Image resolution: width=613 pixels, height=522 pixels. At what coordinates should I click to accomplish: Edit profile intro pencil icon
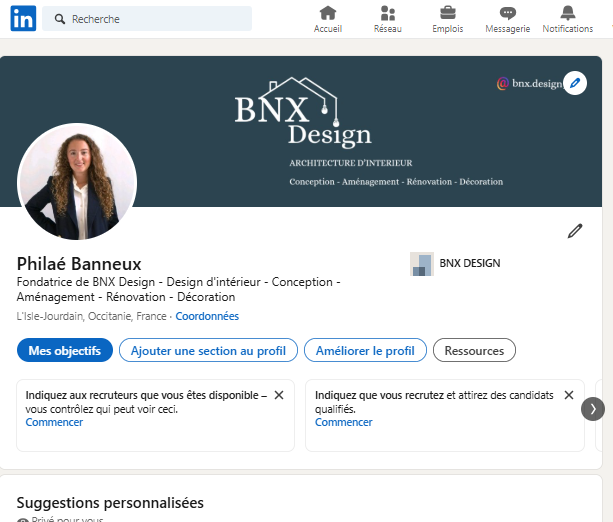point(574,231)
